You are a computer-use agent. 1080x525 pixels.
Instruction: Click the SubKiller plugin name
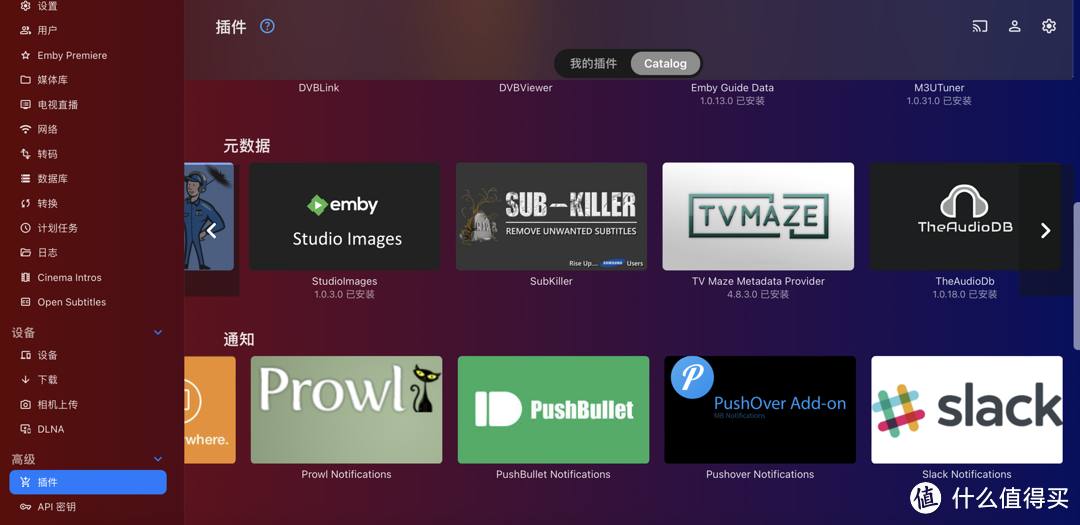point(551,281)
